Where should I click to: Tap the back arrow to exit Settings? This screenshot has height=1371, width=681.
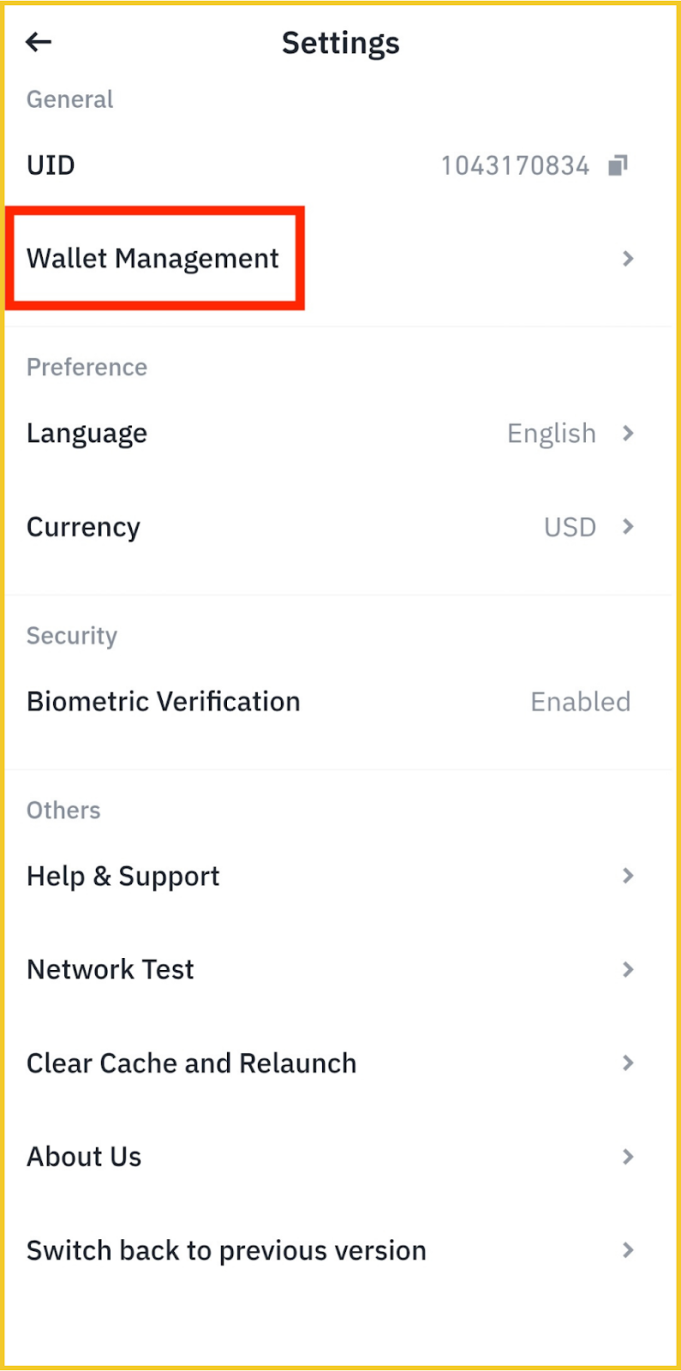click(38, 42)
